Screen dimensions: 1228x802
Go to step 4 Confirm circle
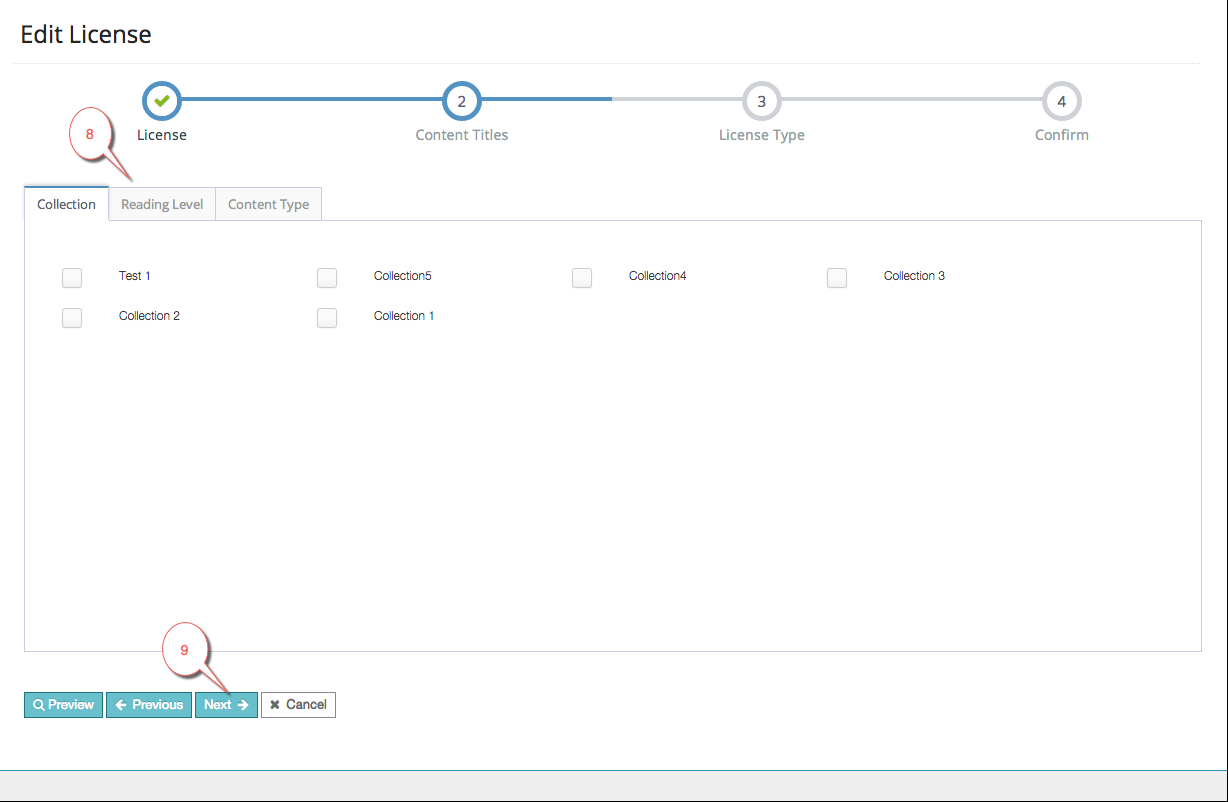point(1062,101)
